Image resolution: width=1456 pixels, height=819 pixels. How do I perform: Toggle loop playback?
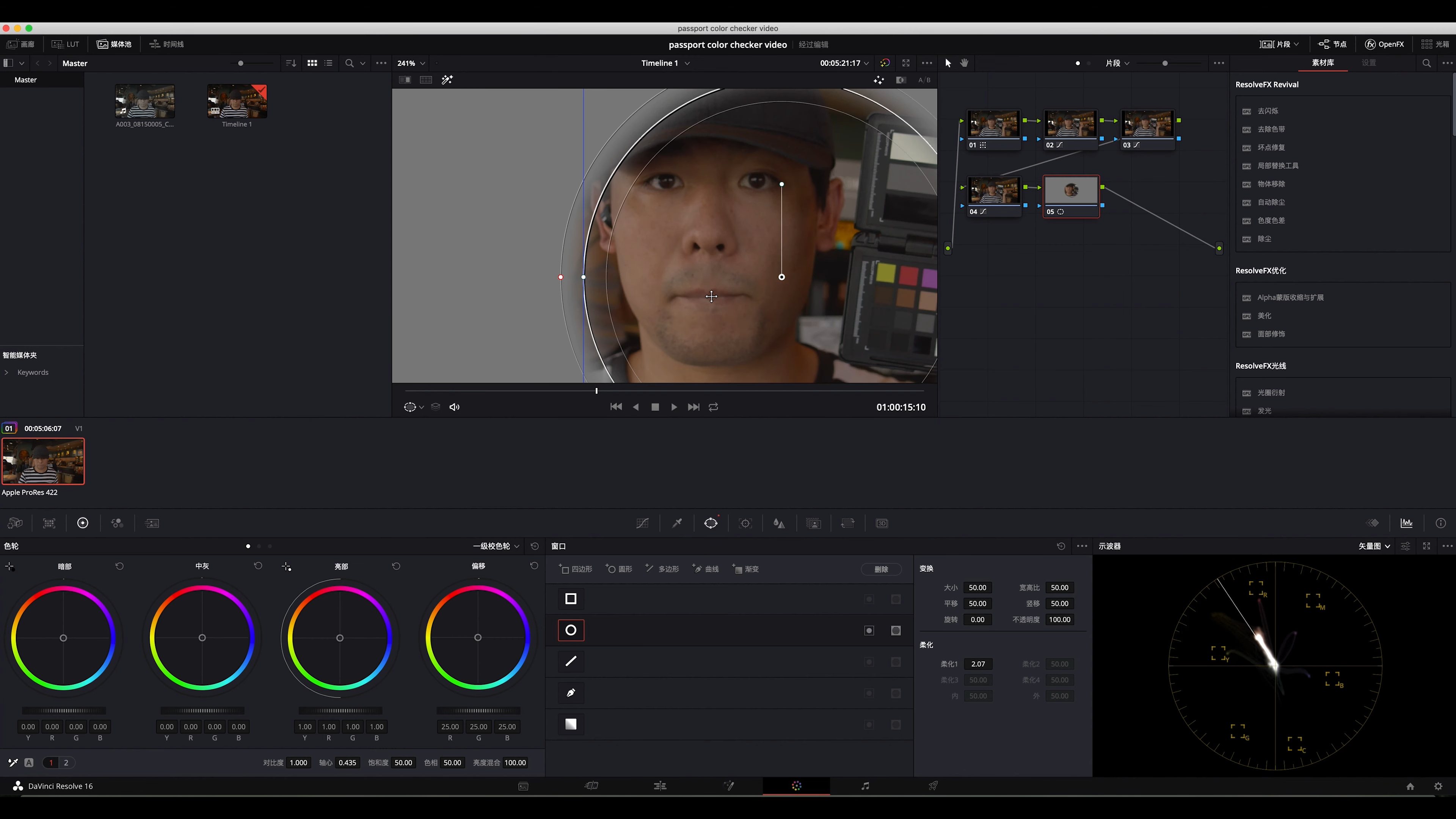[713, 407]
